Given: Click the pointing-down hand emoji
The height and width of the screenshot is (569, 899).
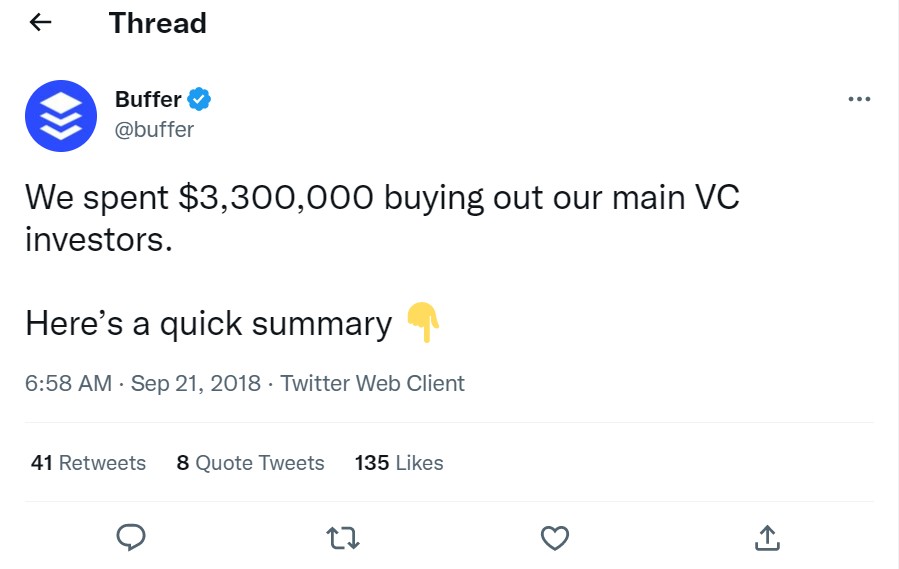Looking at the screenshot, I should click(423, 324).
